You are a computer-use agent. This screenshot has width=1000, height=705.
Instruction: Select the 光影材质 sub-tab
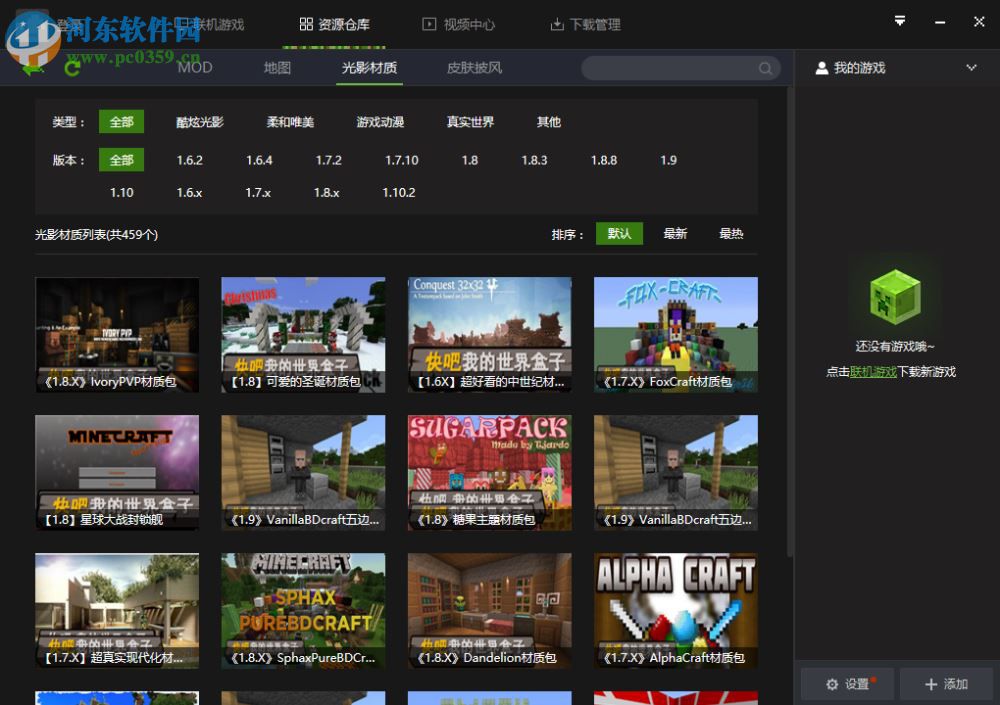[369, 68]
